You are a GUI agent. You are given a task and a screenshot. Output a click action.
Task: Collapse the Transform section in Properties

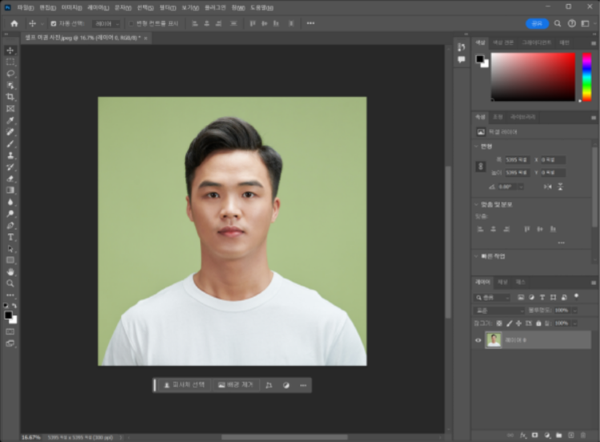(478, 146)
